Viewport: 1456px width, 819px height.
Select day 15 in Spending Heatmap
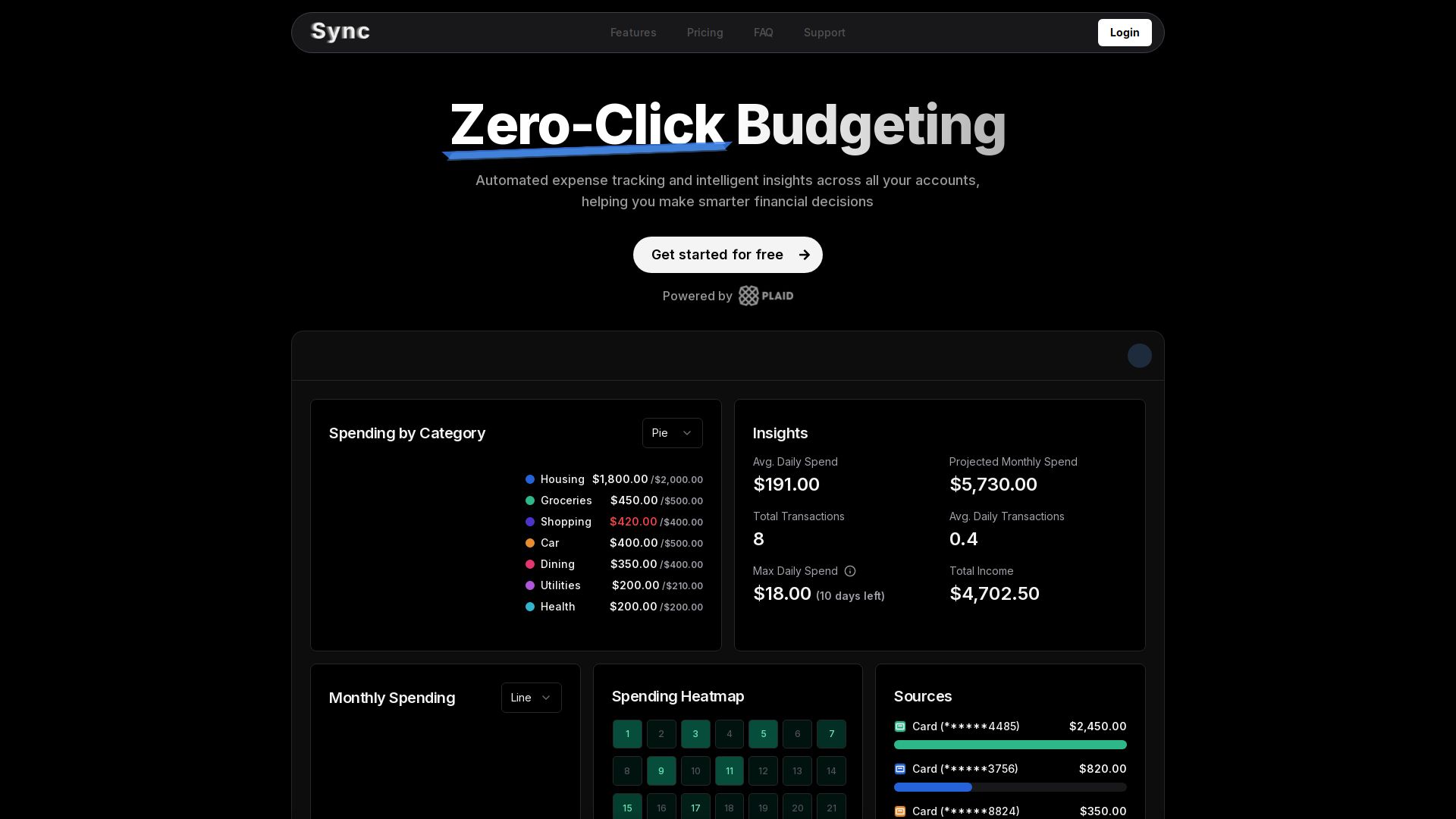[x=627, y=808]
